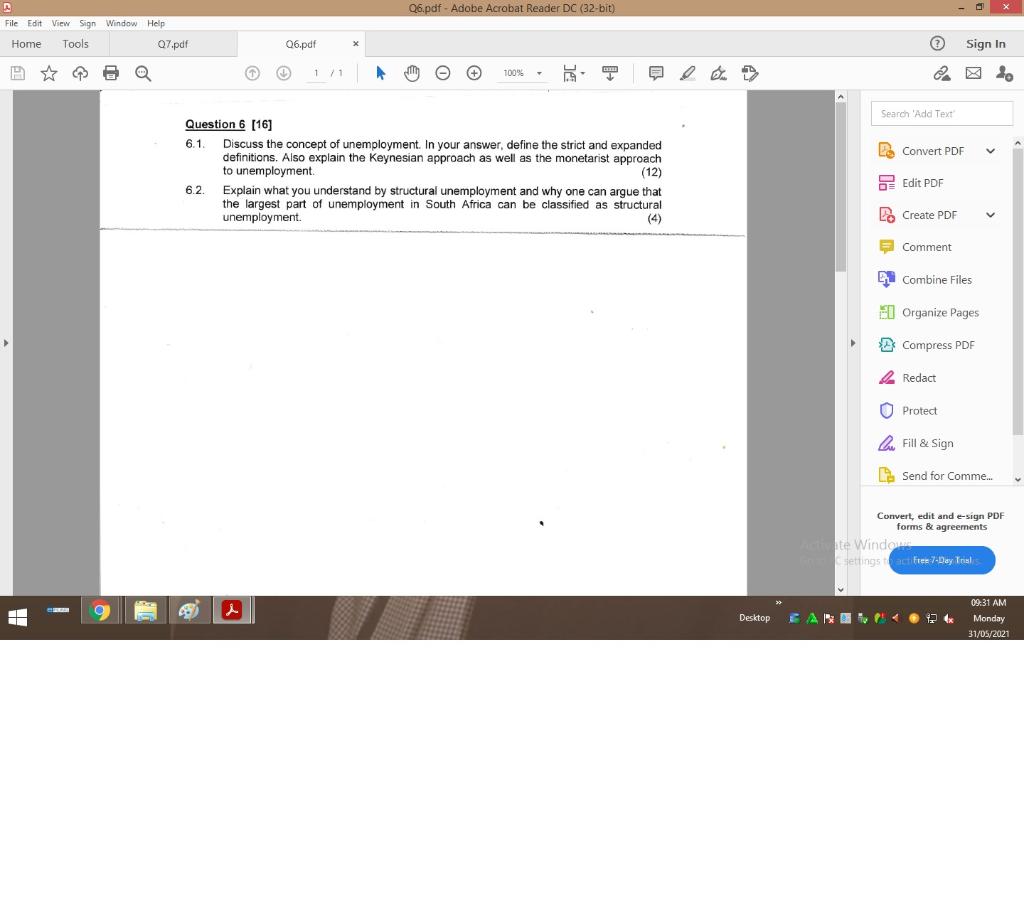This screenshot has height=910, width=1024.
Task: Open the Fill & Sign tool
Action: (x=928, y=443)
